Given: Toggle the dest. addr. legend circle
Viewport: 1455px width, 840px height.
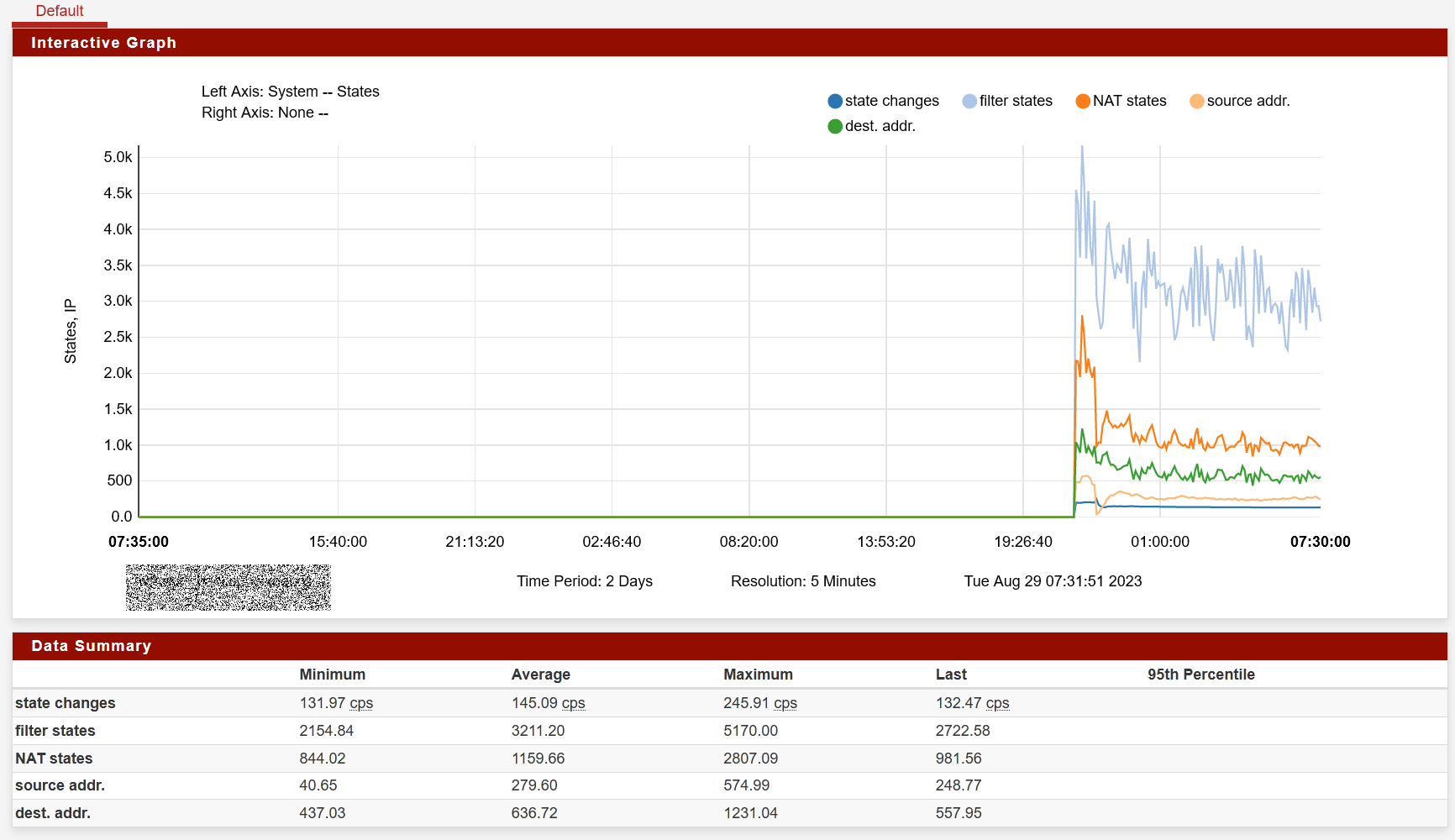Looking at the screenshot, I should click(x=835, y=126).
